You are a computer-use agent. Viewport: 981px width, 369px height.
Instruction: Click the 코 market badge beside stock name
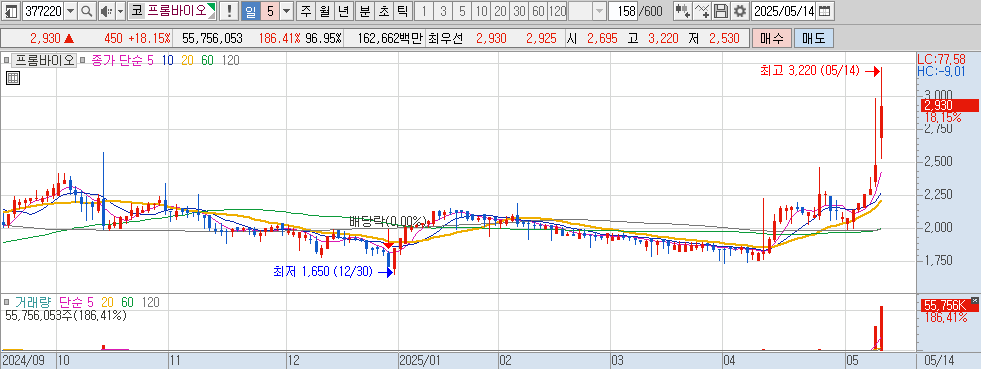click(136, 11)
